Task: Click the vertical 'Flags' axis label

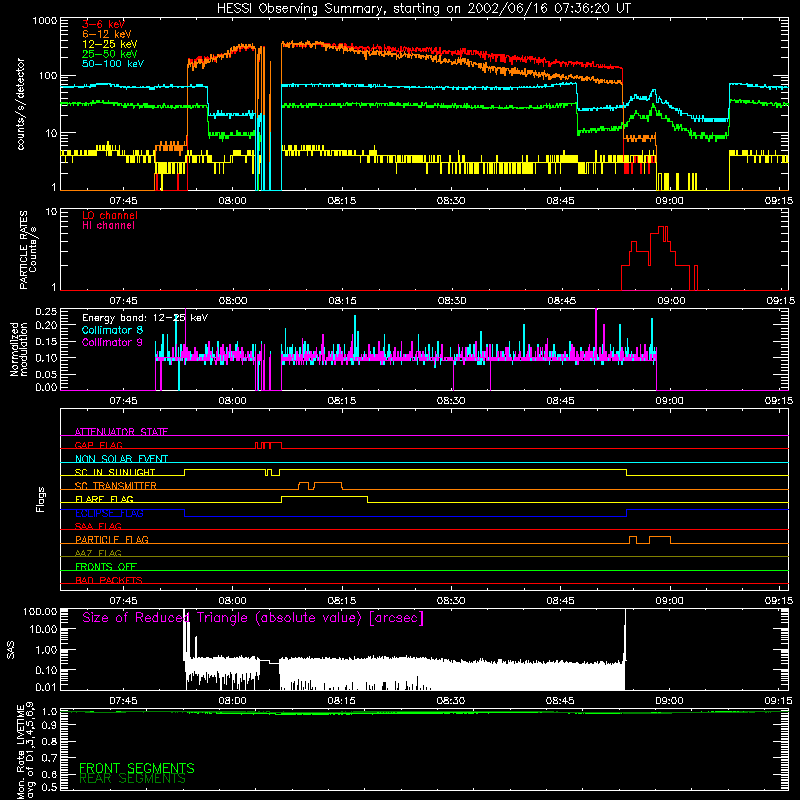Action: (x=41, y=499)
